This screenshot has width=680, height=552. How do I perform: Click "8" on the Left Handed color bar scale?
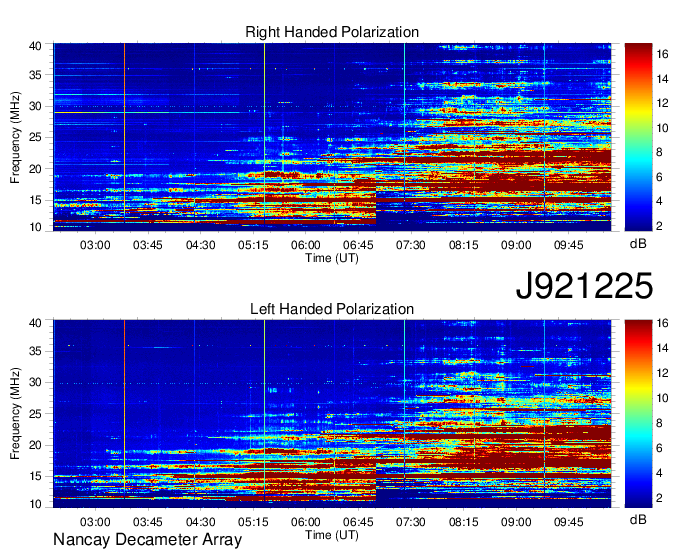(659, 423)
